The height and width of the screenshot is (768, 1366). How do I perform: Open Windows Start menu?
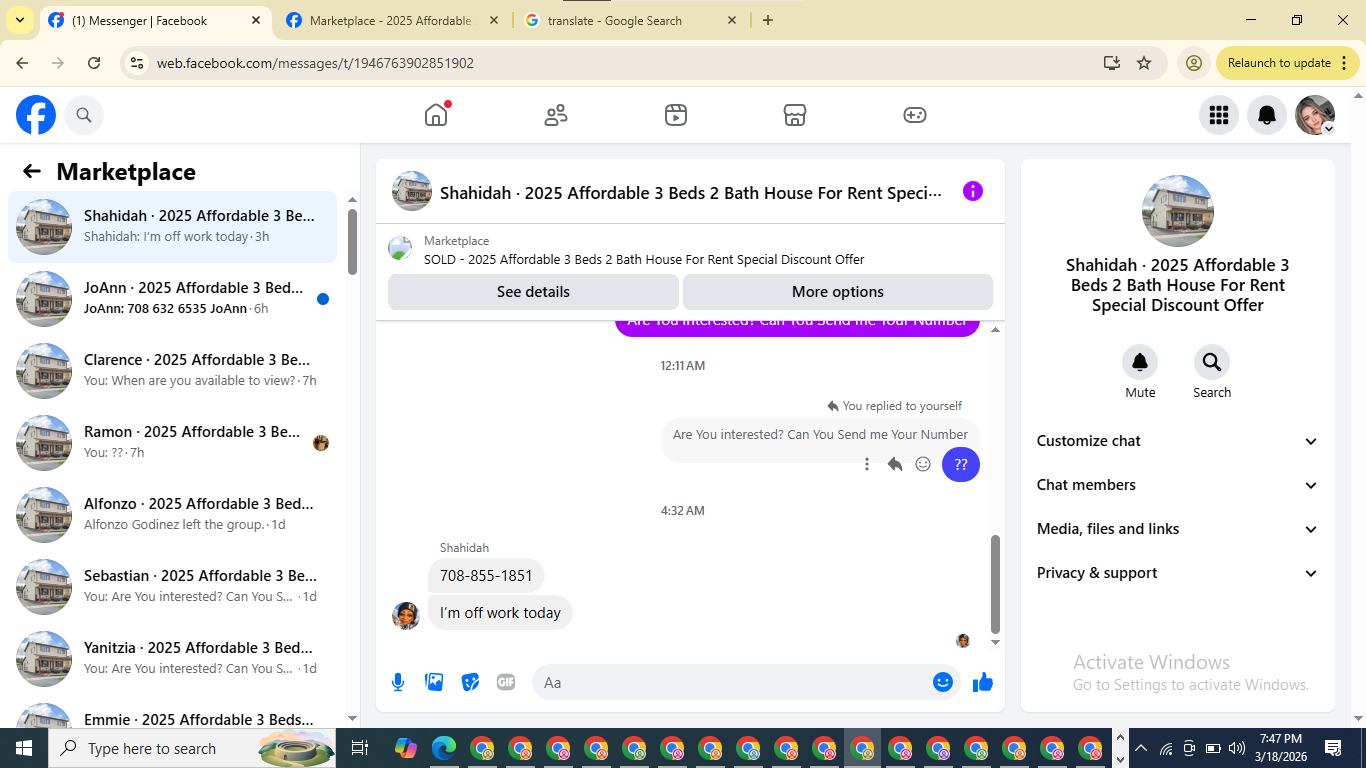point(24,748)
